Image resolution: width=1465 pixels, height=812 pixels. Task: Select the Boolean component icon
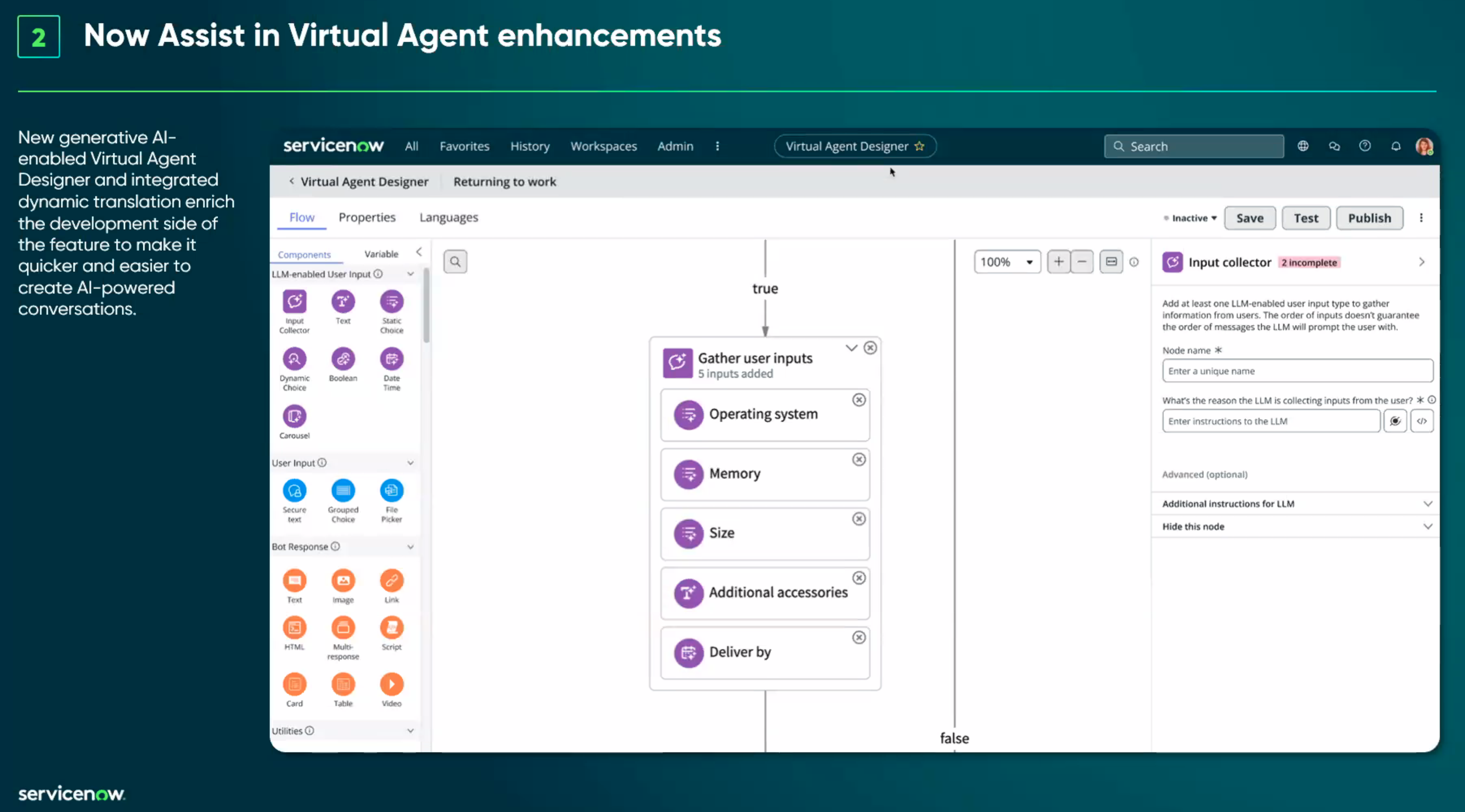343,359
